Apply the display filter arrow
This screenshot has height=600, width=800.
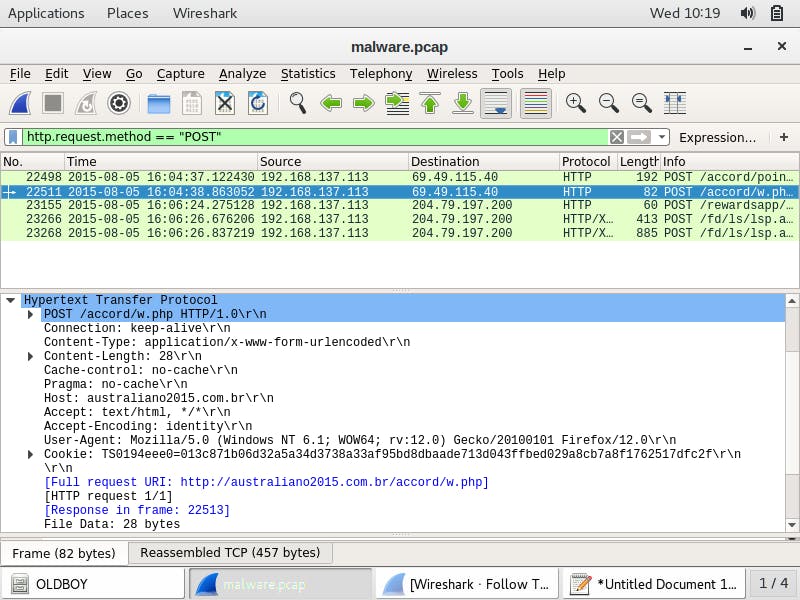click(x=639, y=137)
